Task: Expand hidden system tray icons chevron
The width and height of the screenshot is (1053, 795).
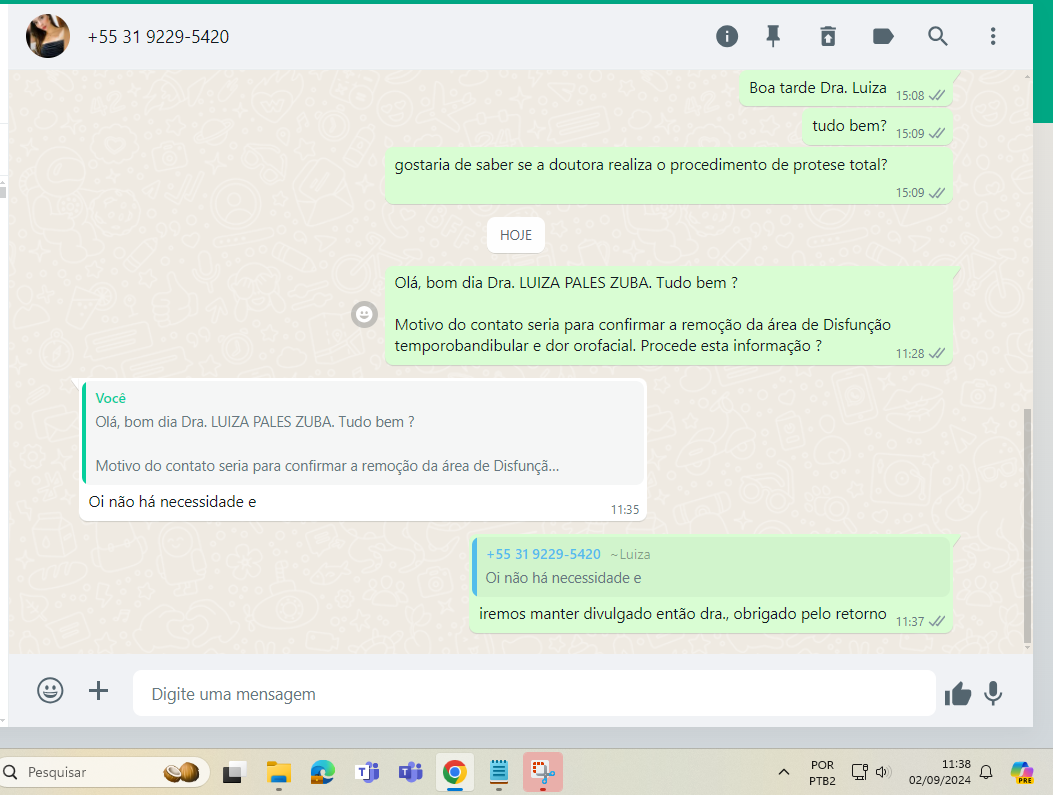Action: [784, 772]
